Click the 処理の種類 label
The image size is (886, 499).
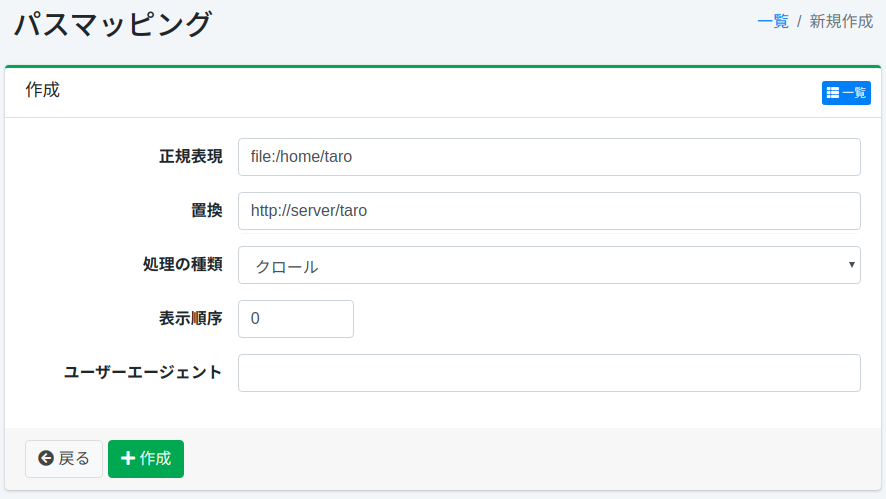pos(183,265)
